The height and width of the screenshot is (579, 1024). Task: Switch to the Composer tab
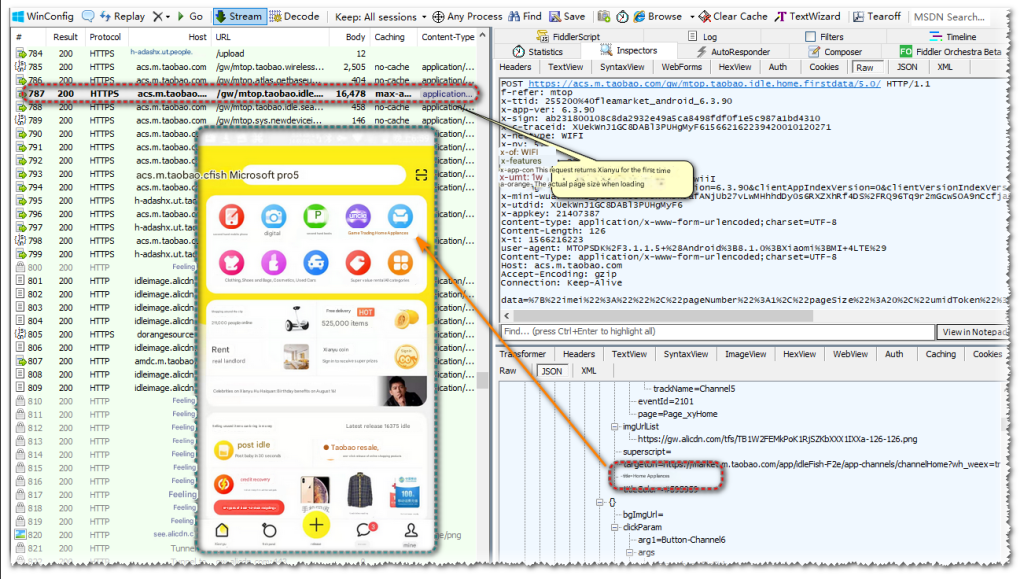[835, 52]
